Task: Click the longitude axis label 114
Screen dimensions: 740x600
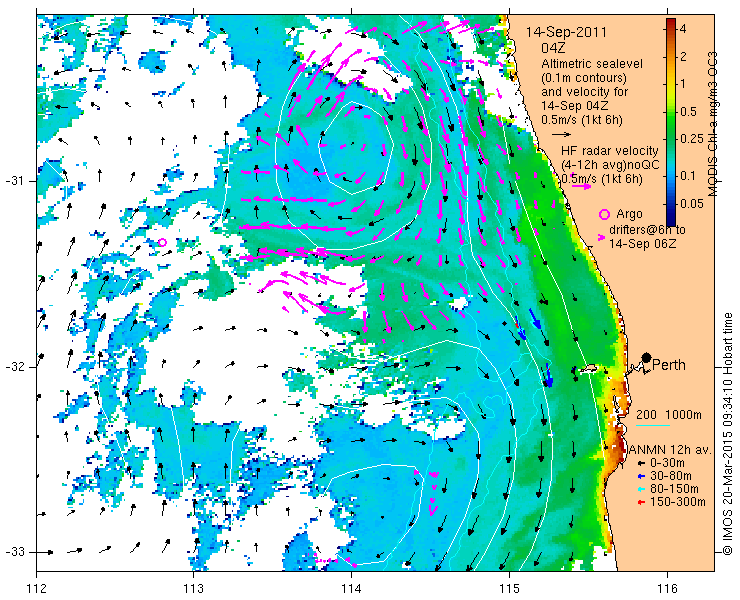Action: pos(351,589)
